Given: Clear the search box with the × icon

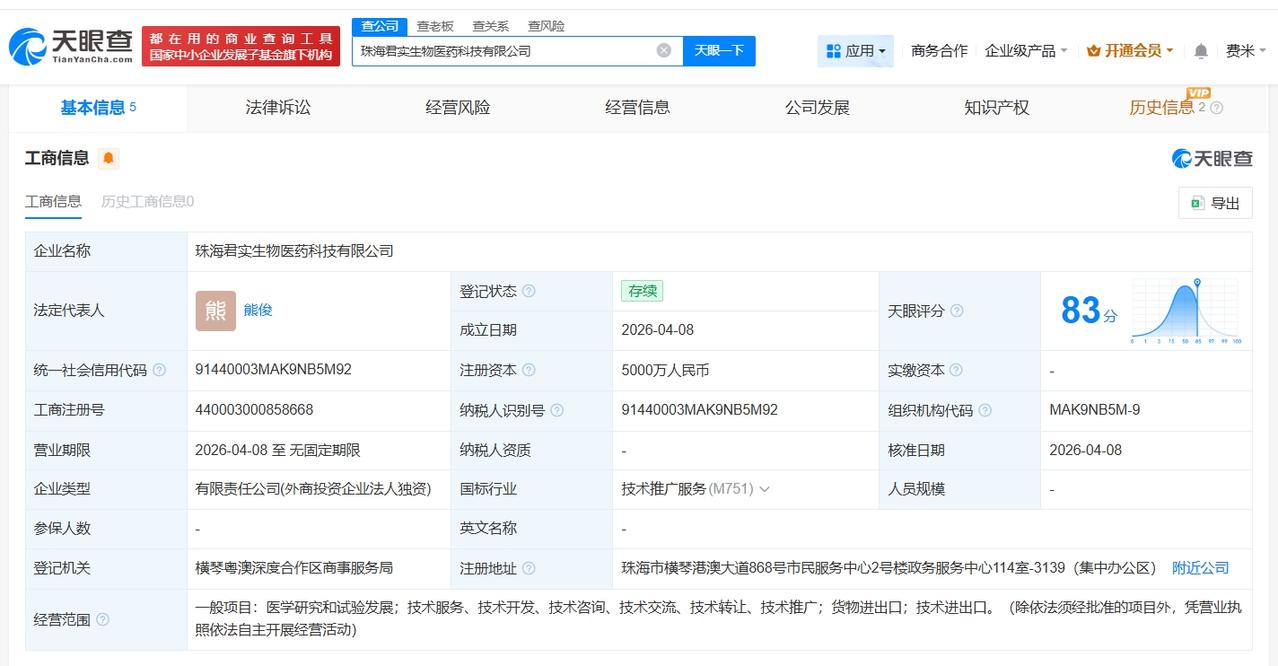Looking at the screenshot, I should pos(662,50).
